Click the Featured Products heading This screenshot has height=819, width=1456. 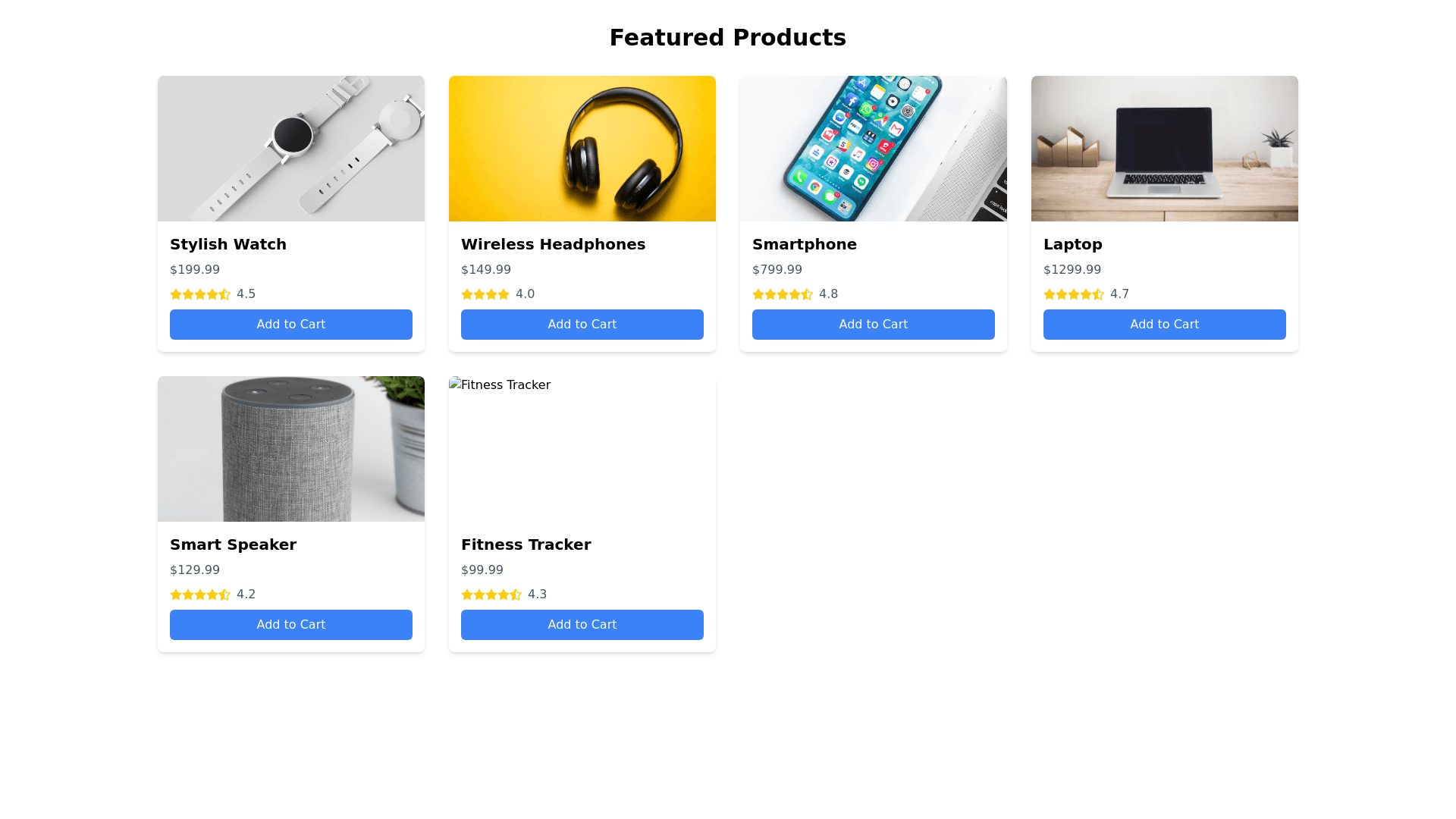pyautogui.click(x=728, y=38)
